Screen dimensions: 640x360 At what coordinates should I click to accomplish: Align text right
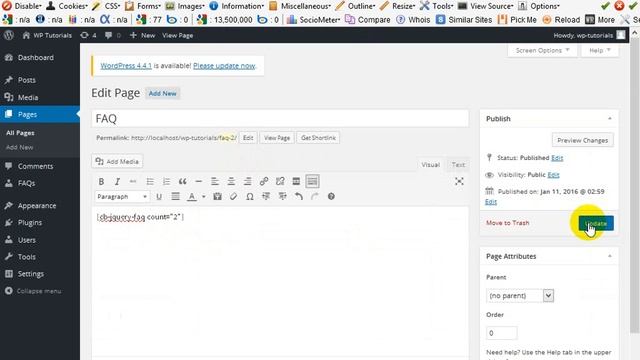point(247,181)
